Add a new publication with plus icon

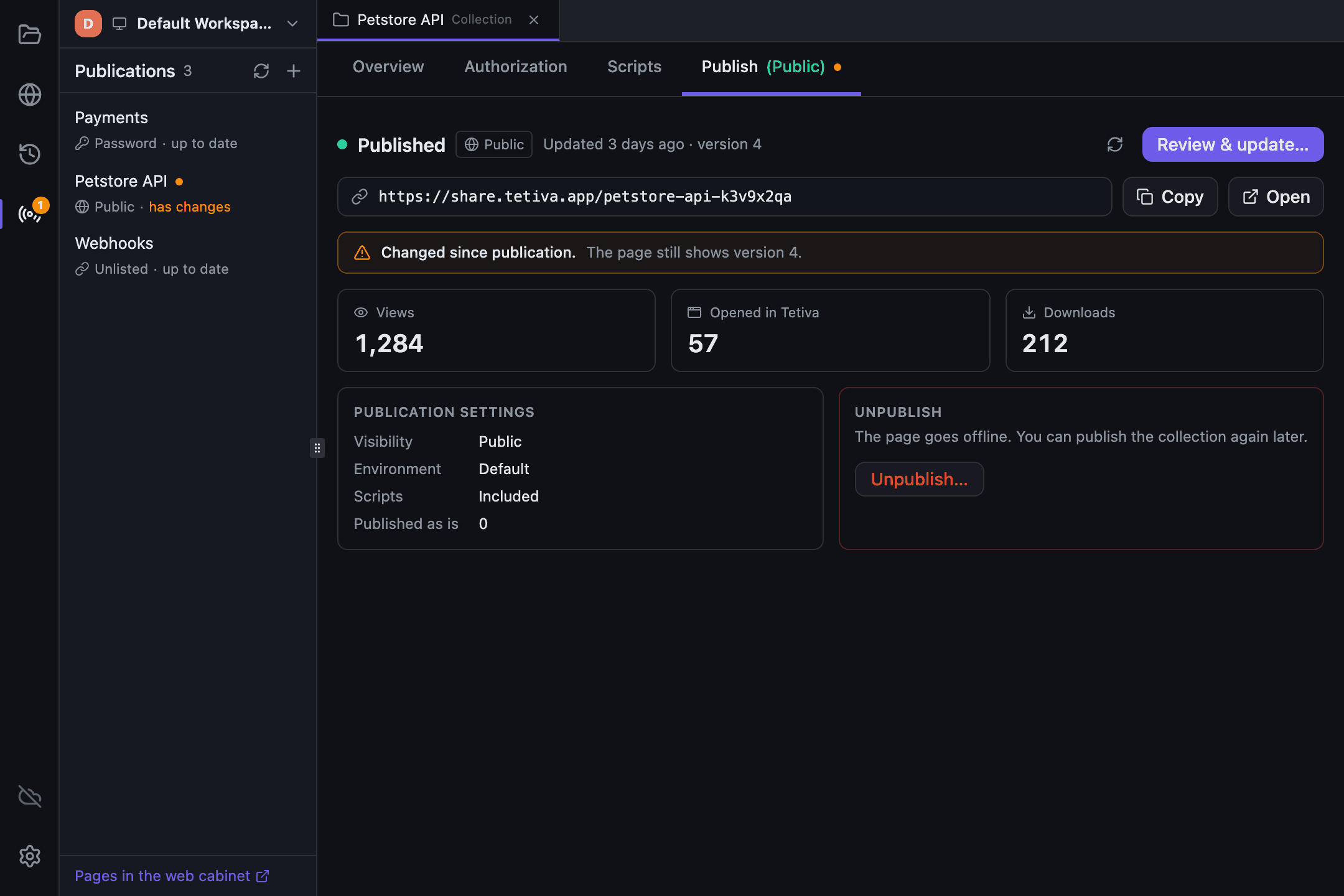point(294,71)
